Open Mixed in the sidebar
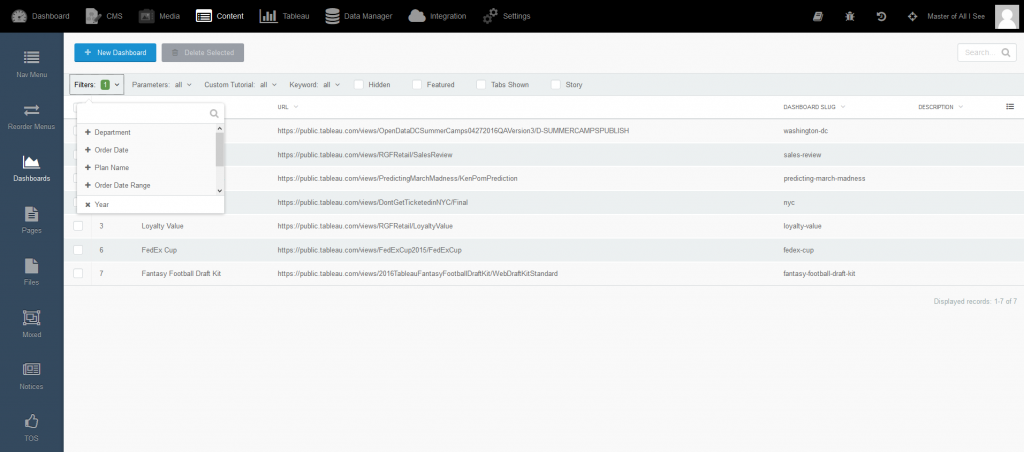The width and height of the screenshot is (1024, 452). click(32, 325)
